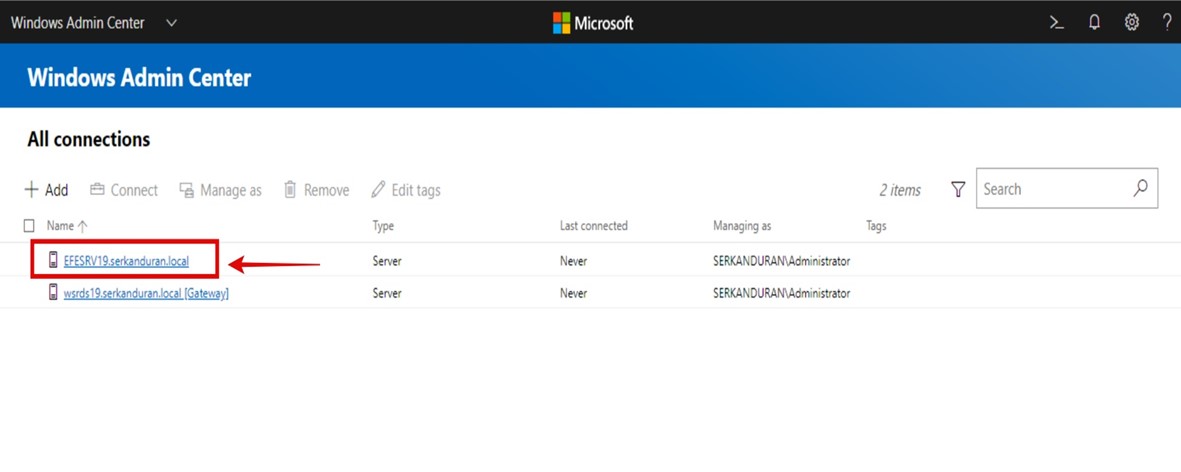
Task: Click the blue banner Windows Admin Center title
Action: 139,78
